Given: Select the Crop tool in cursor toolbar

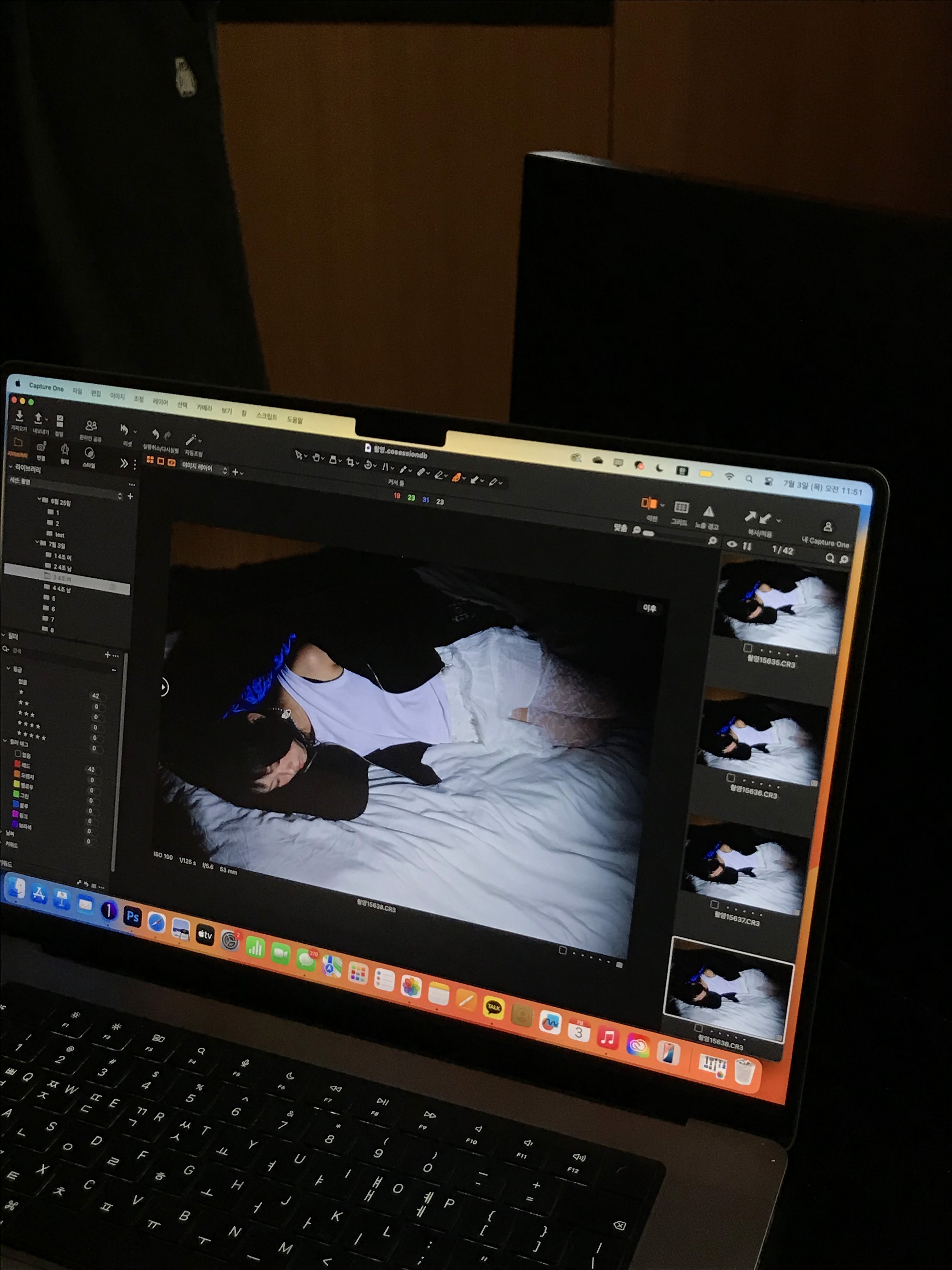Looking at the screenshot, I should coord(350,463).
